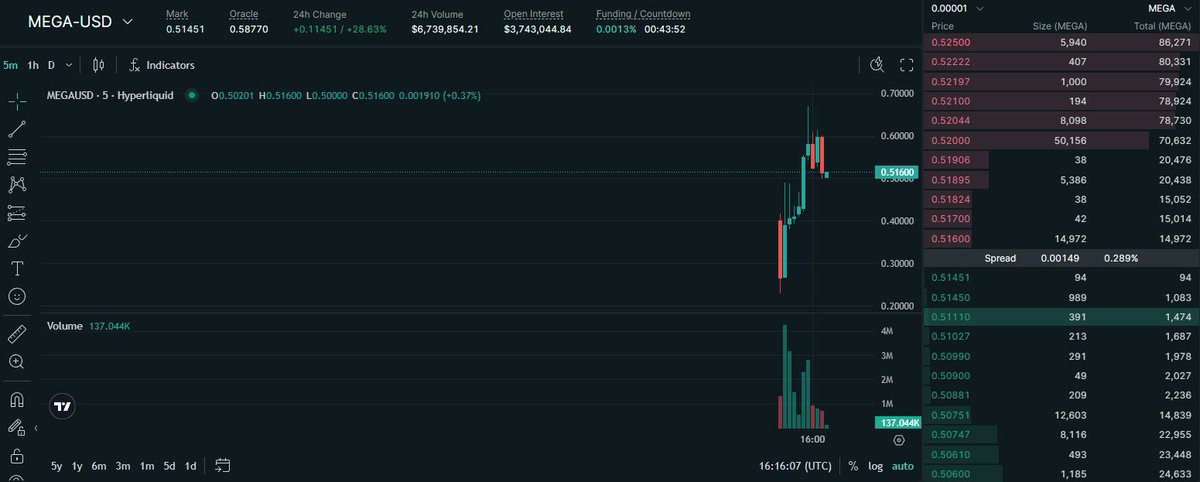
Task: Open the go to date calendar
Action: coord(222,465)
